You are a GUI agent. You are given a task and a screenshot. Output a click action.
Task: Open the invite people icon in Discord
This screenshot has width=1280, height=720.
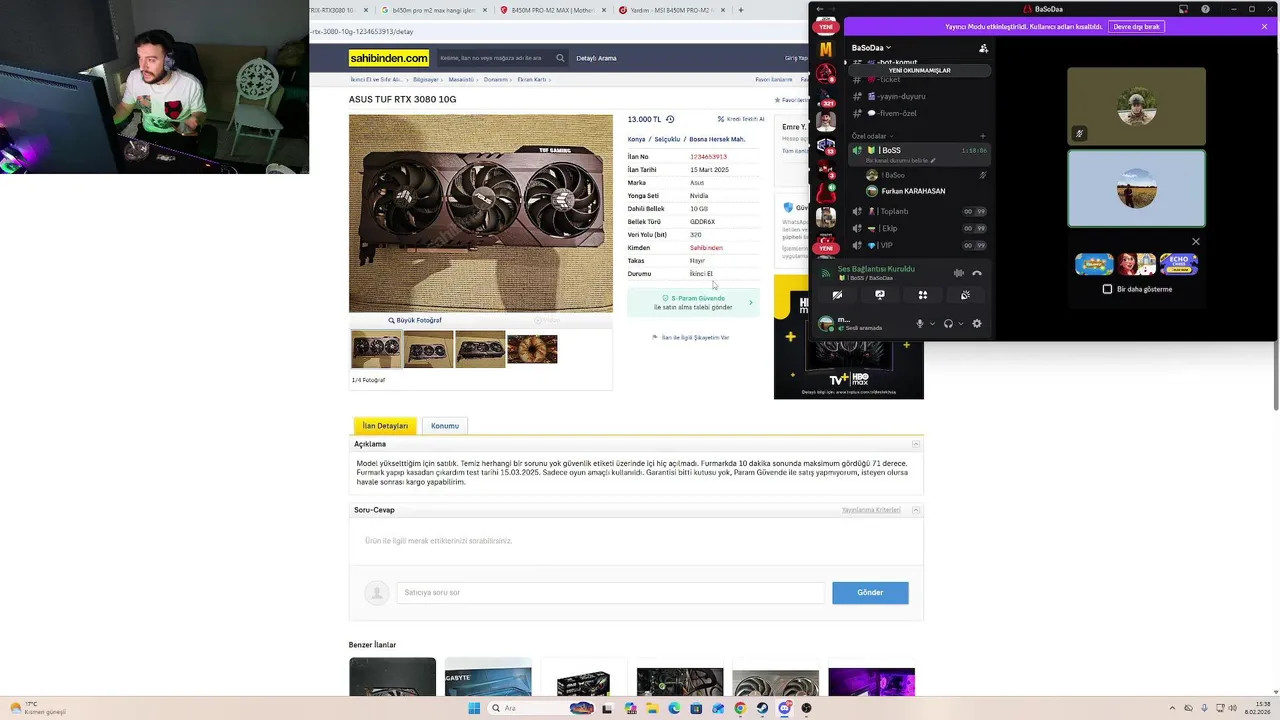pos(983,48)
